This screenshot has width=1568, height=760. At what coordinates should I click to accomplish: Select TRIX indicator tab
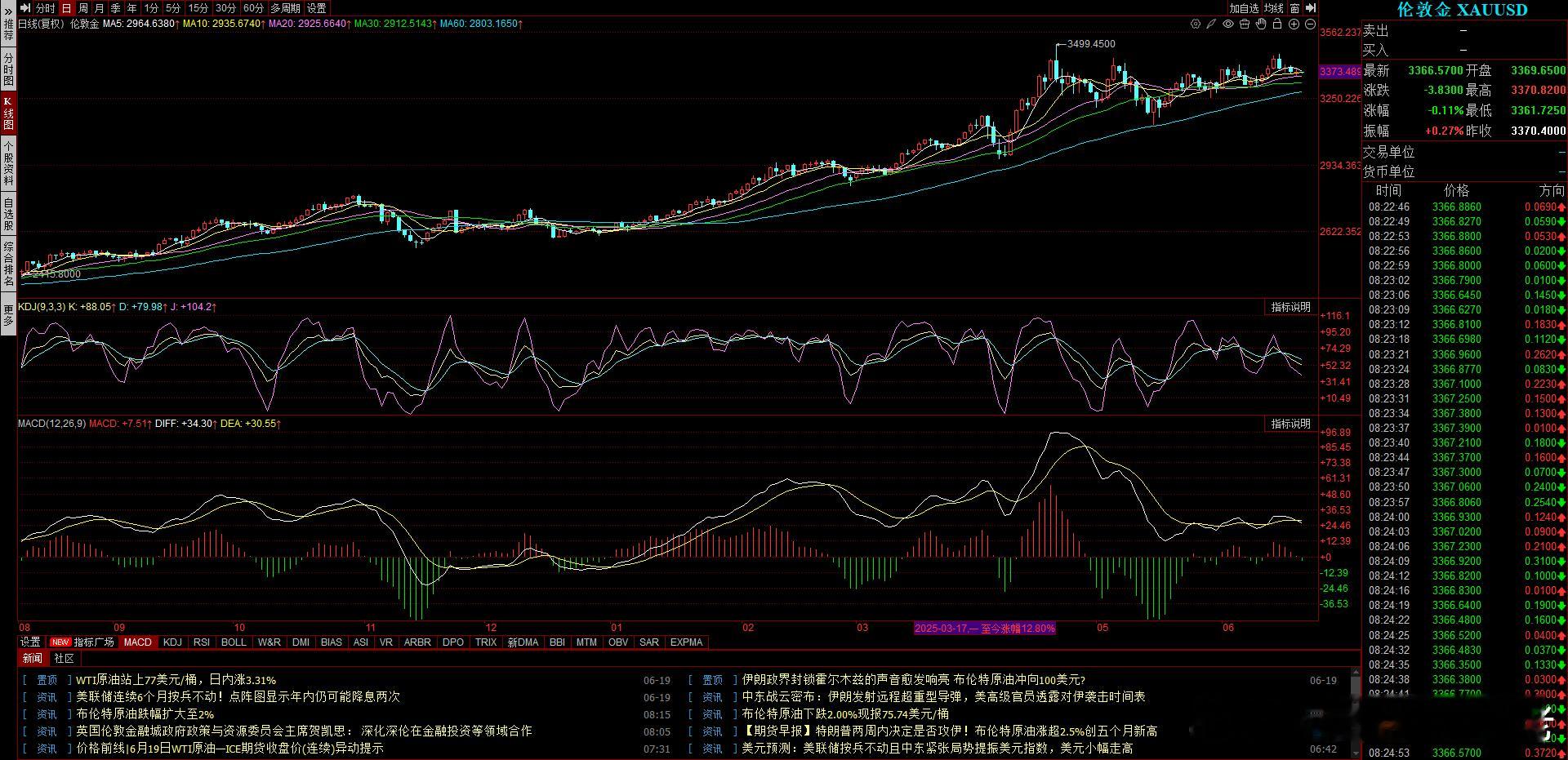click(x=486, y=642)
